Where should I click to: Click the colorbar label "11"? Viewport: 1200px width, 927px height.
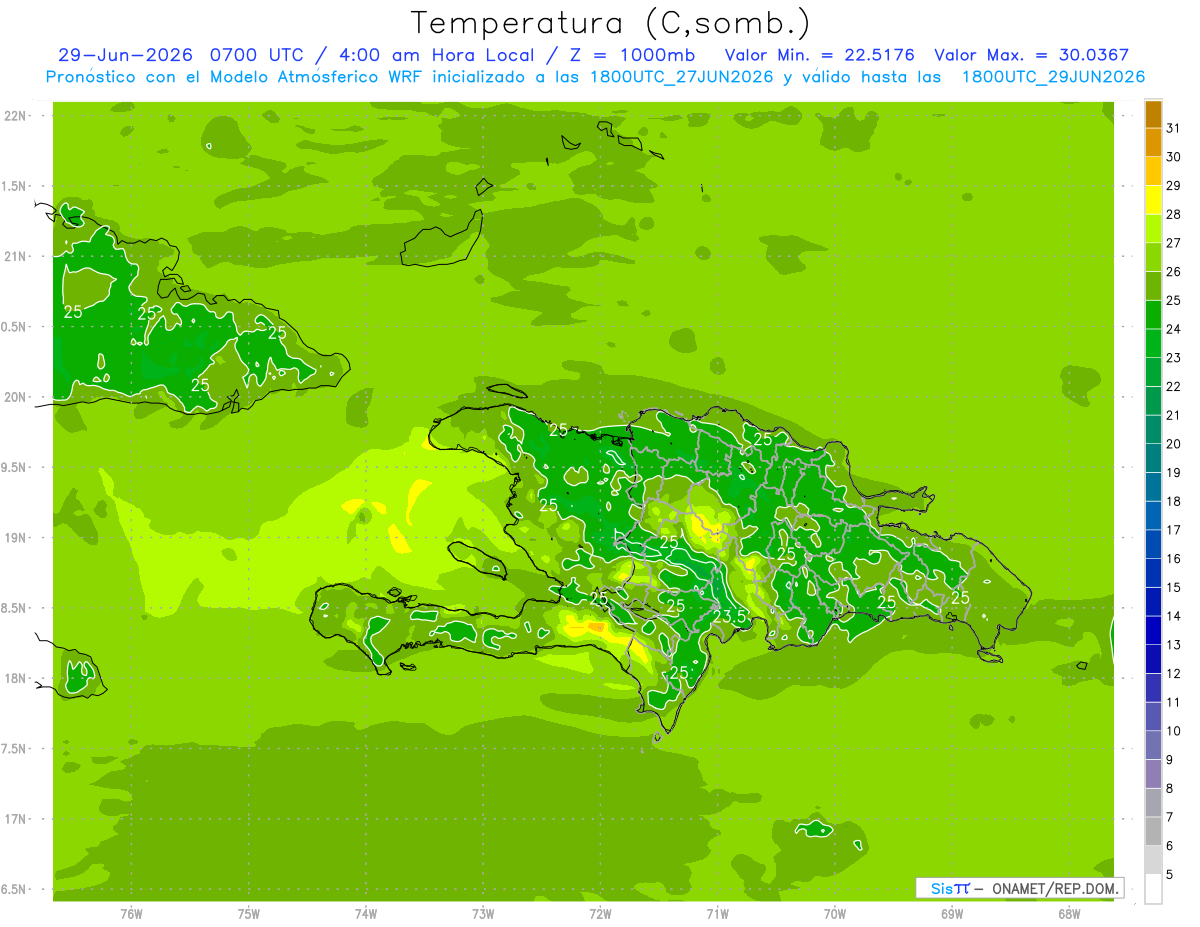click(x=1174, y=702)
